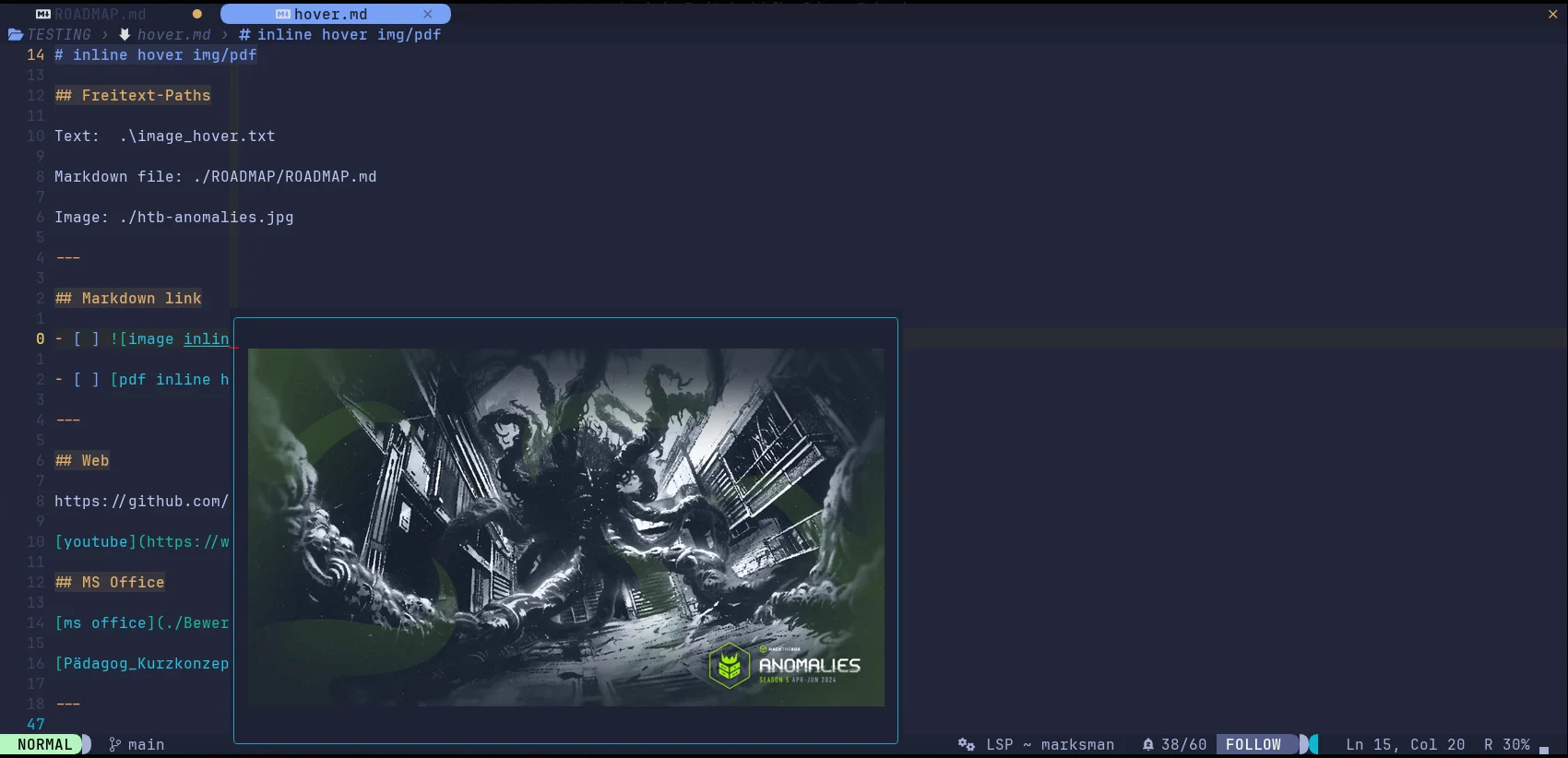
Task: Click the markdown file icon in breadcrumb
Action: coord(125,34)
